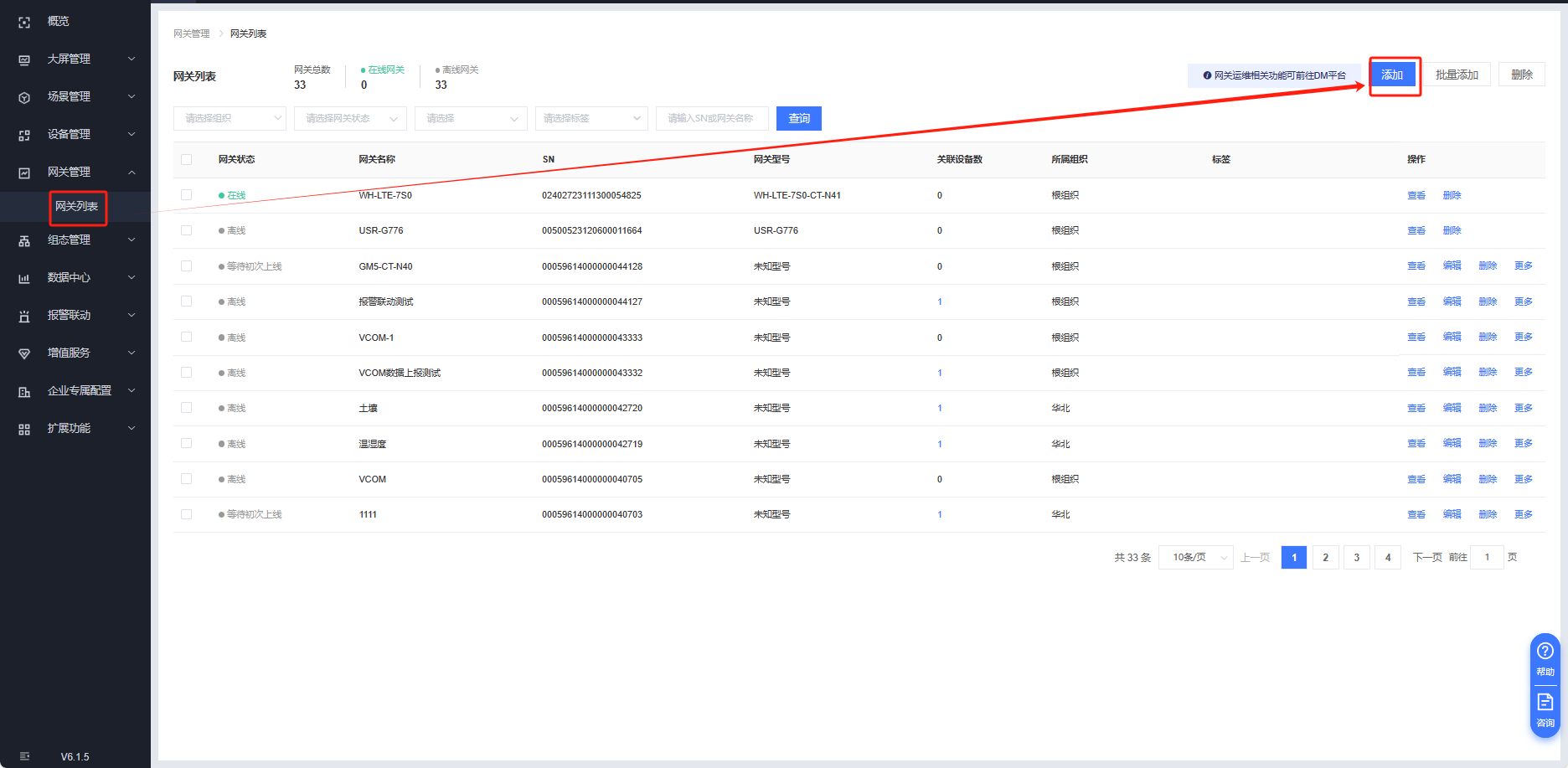Open the 概览 overview icon in sidebar
1568x768 pixels.
[24, 23]
